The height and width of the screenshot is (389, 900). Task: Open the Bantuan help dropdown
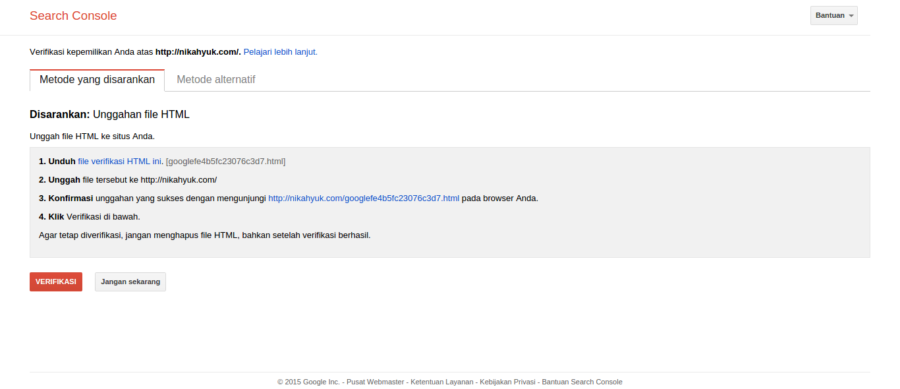833,15
